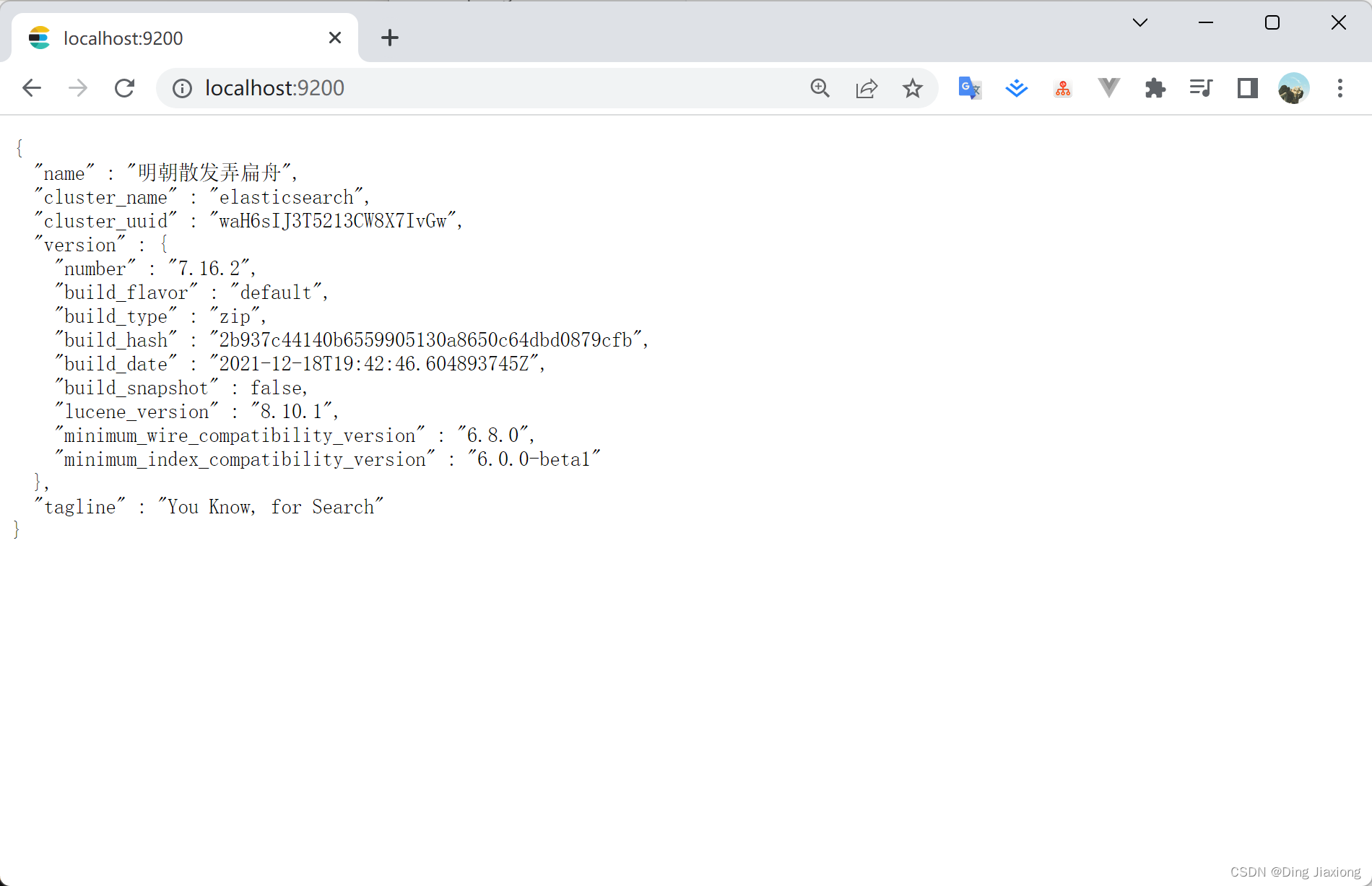Image resolution: width=1372 pixels, height=886 pixels.
Task: Click the build_flavor value "default"
Action: tap(276, 292)
